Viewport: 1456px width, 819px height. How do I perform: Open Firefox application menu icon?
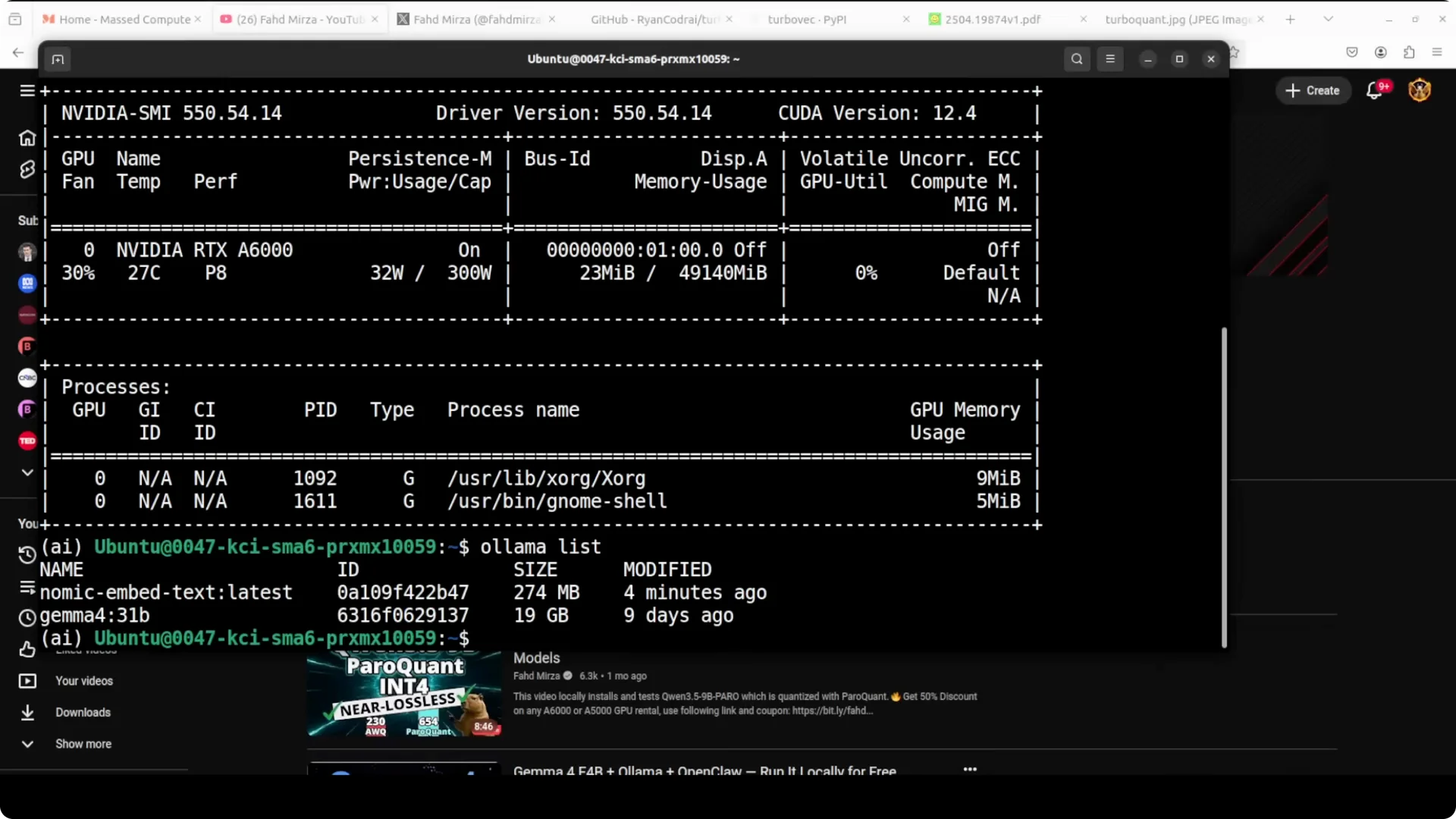coord(1437,52)
